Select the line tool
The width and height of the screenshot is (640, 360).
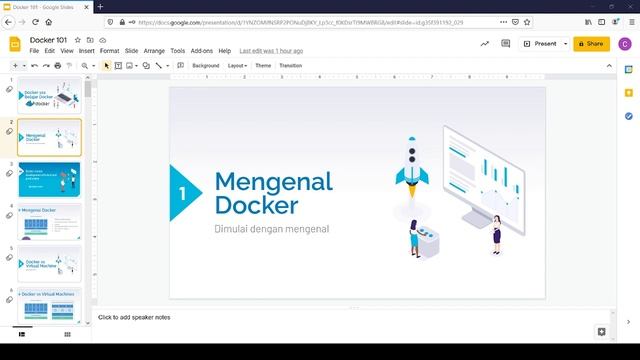click(159, 66)
